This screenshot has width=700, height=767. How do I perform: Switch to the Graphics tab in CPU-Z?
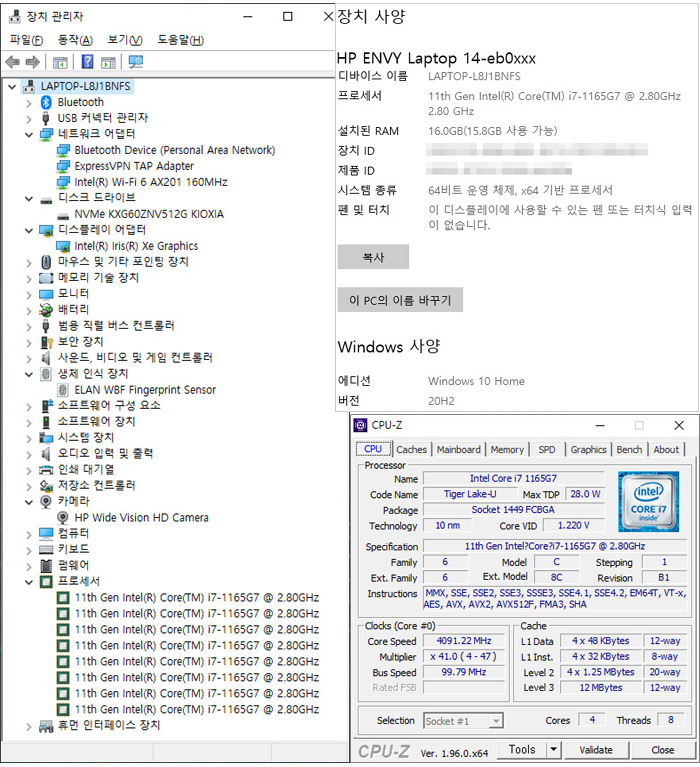tap(588, 450)
